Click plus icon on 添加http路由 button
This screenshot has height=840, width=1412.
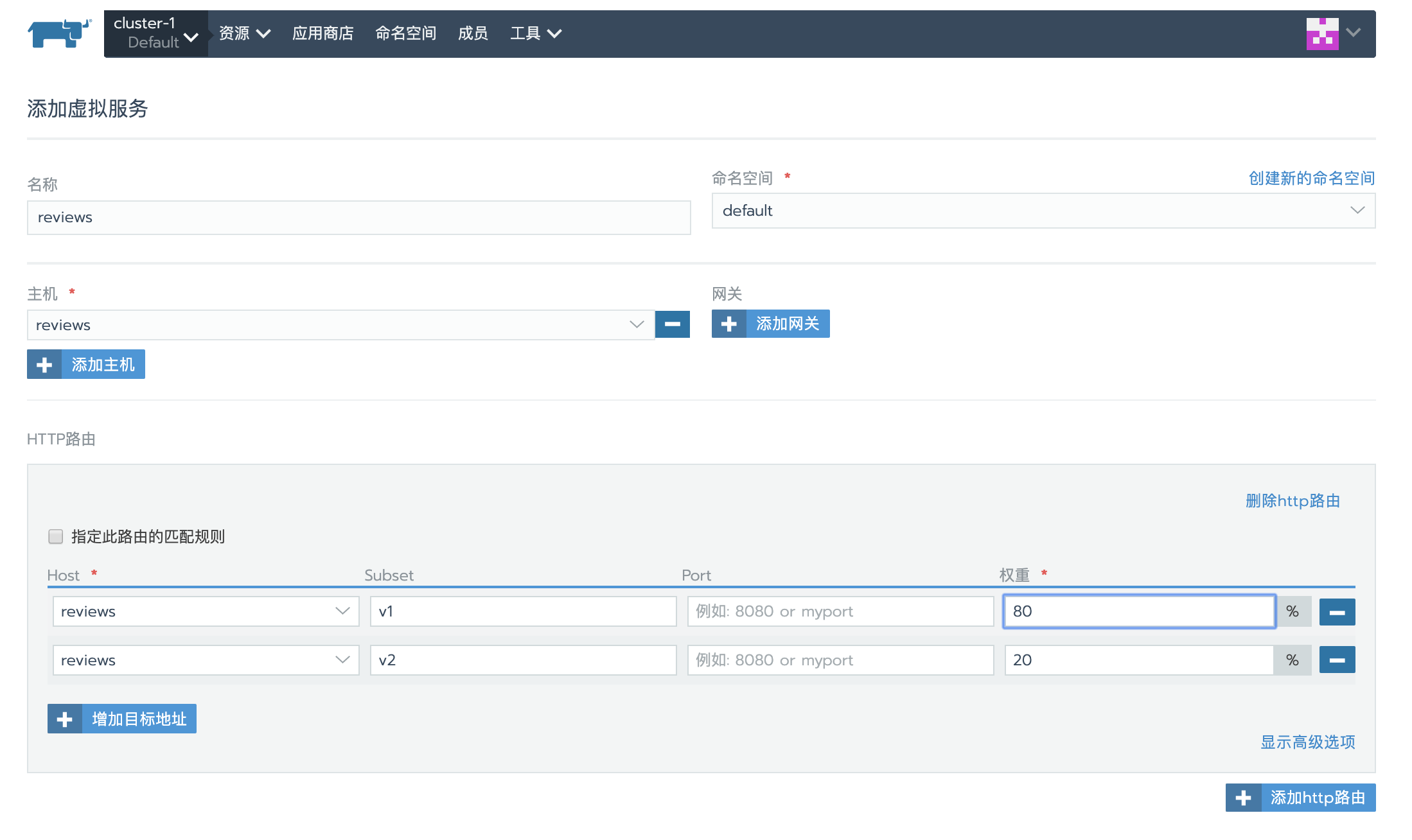(1243, 798)
